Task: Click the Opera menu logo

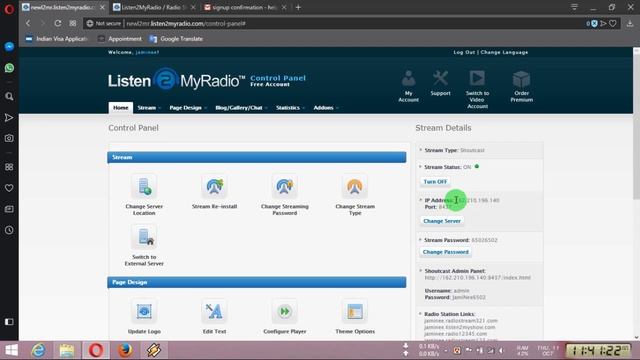Action: click(x=9, y=9)
